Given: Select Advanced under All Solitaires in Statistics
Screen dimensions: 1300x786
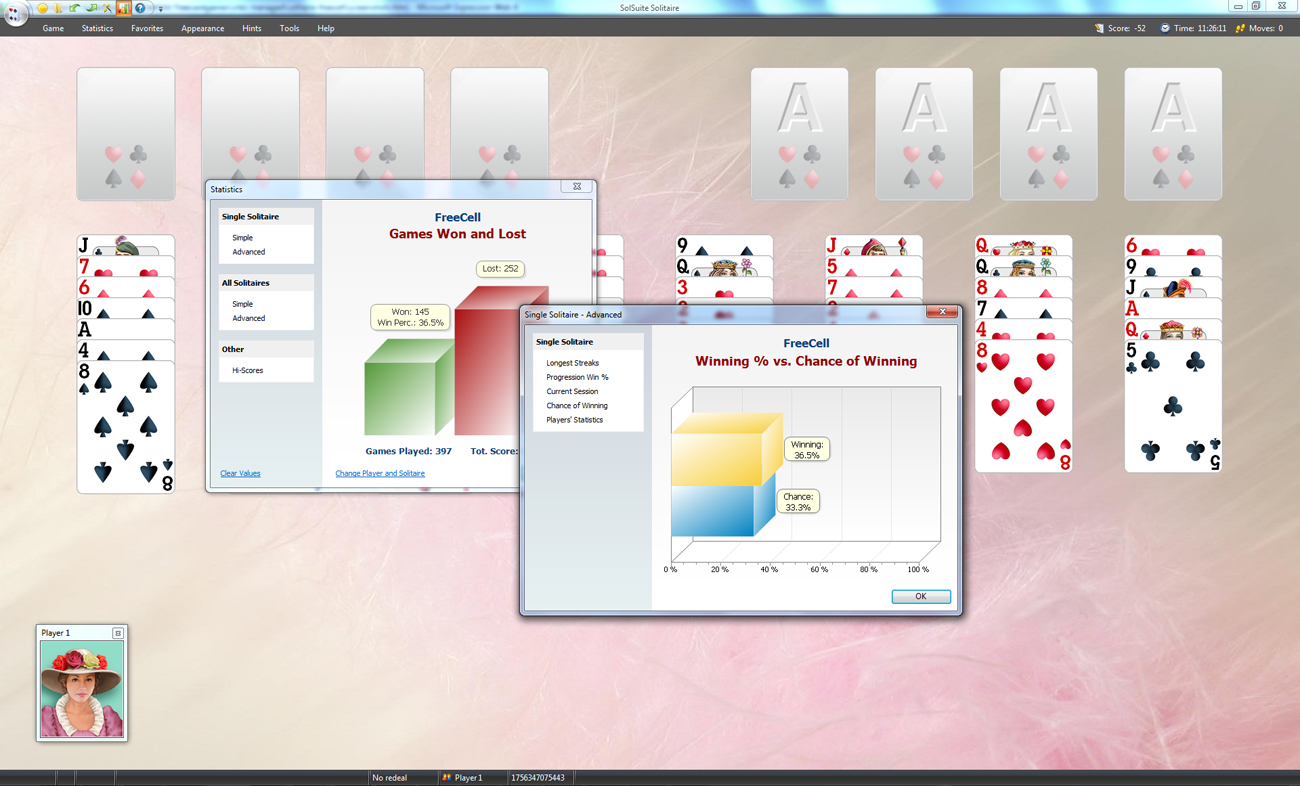Looking at the screenshot, I should point(248,318).
